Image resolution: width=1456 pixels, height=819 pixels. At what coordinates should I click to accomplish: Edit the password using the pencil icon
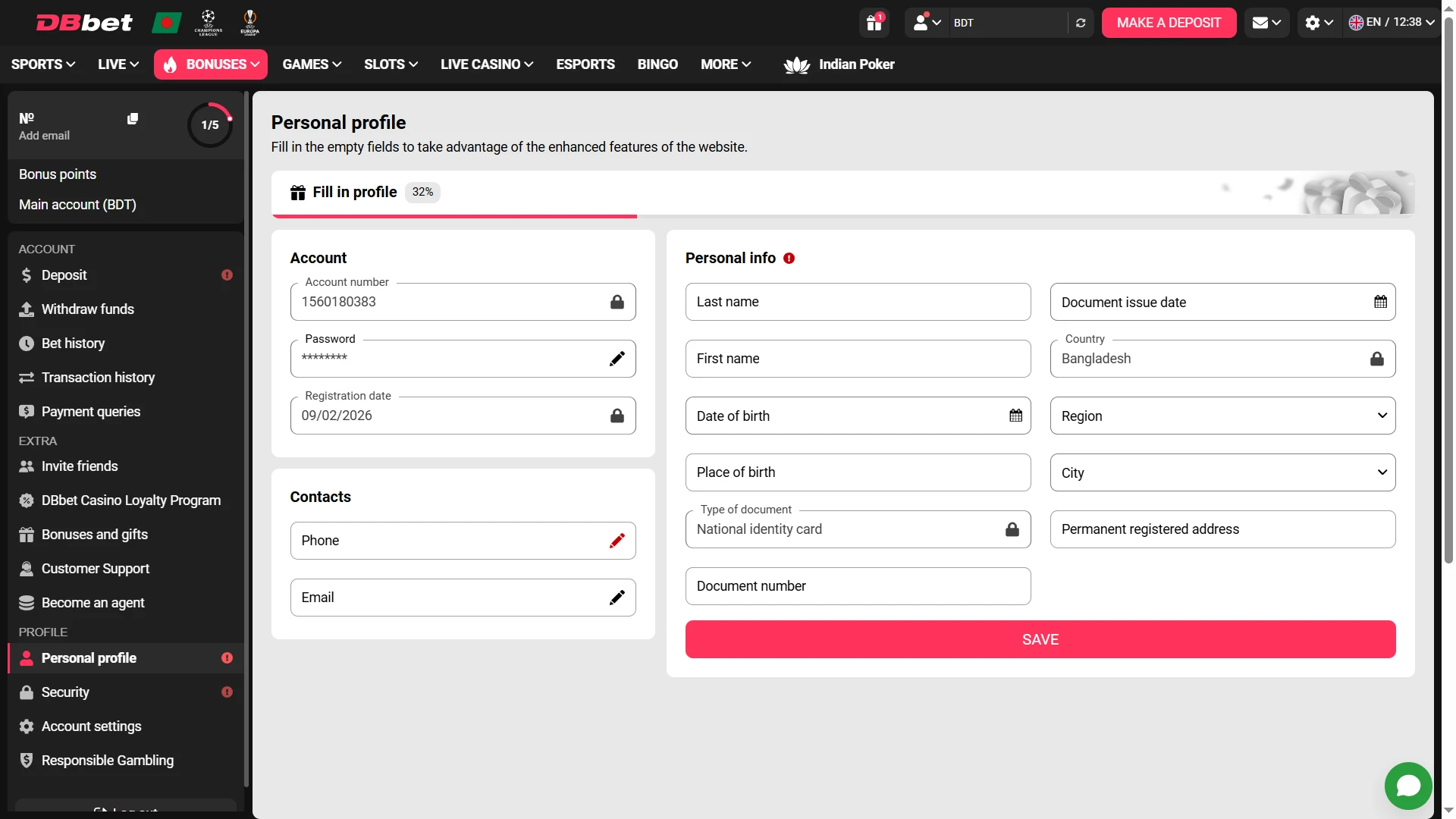(617, 358)
